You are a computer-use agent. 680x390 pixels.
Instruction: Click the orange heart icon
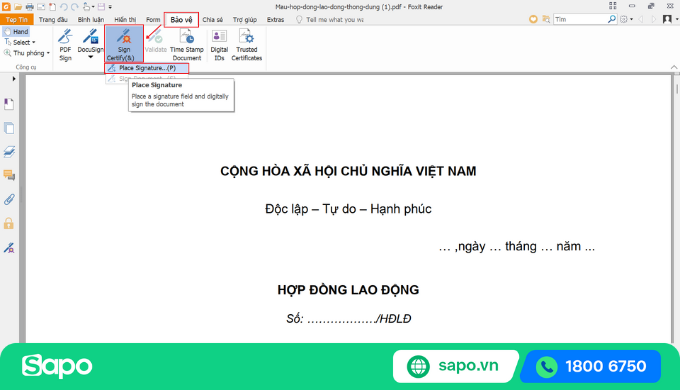pyautogui.click(x=533, y=19)
